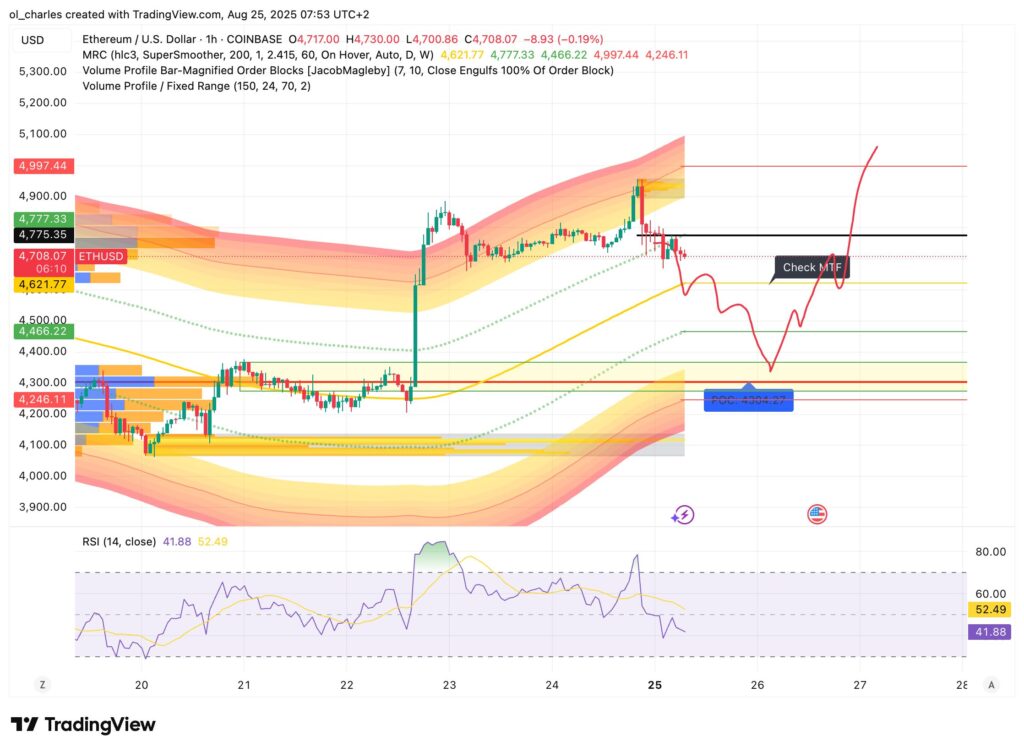Click the yellow 52.49 RSI value label

pyautogui.click(x=992, y=608)
